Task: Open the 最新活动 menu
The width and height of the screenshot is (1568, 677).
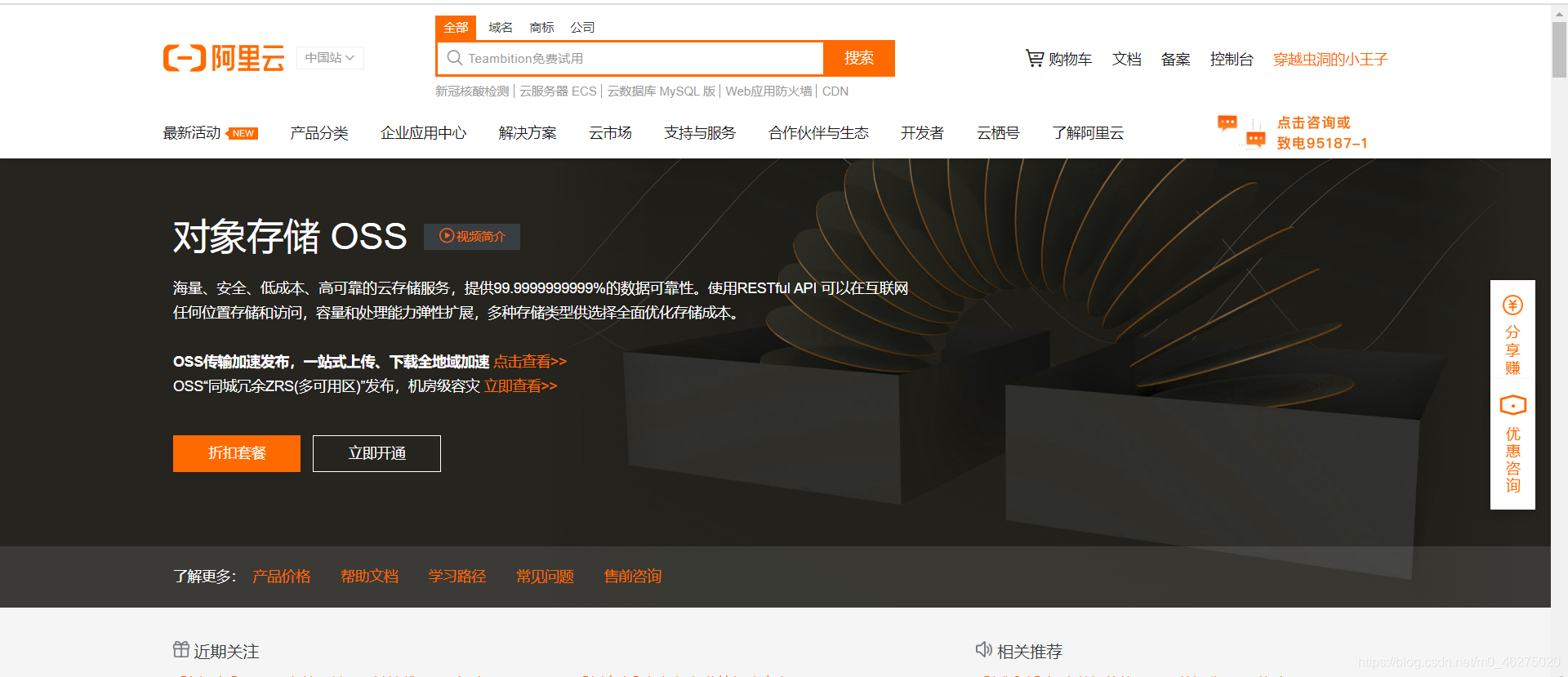Action: pos(192,133)
